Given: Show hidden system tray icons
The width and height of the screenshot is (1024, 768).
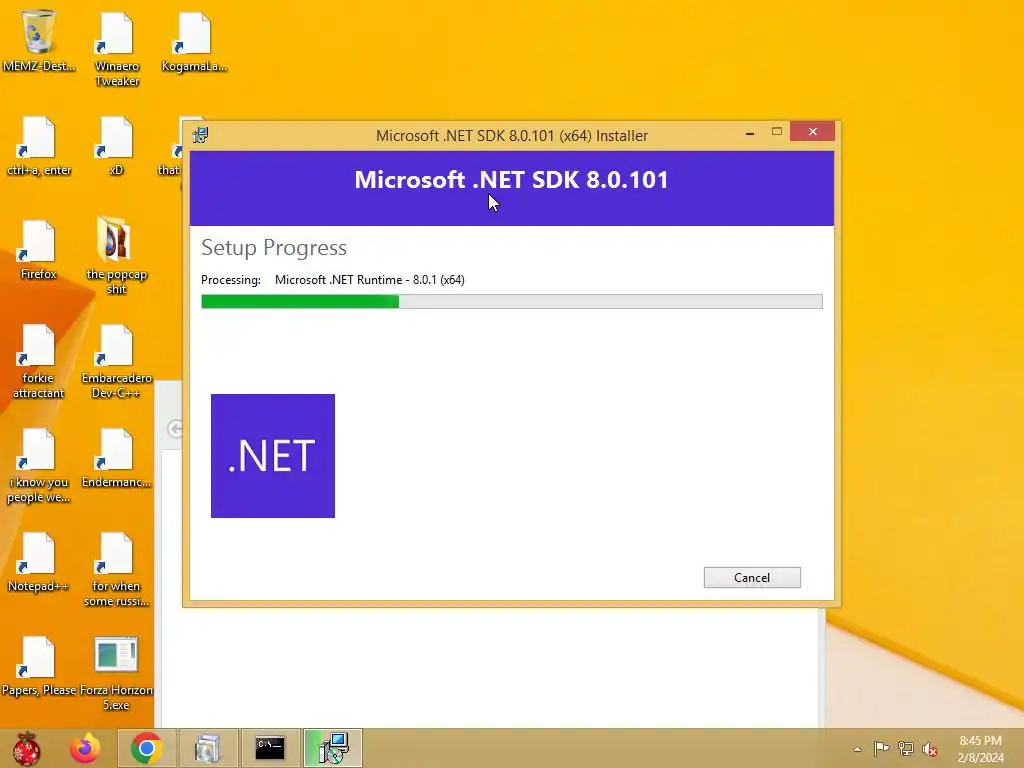Looking at the screenshot, I should pyautogui.click(x=857, y=749).
